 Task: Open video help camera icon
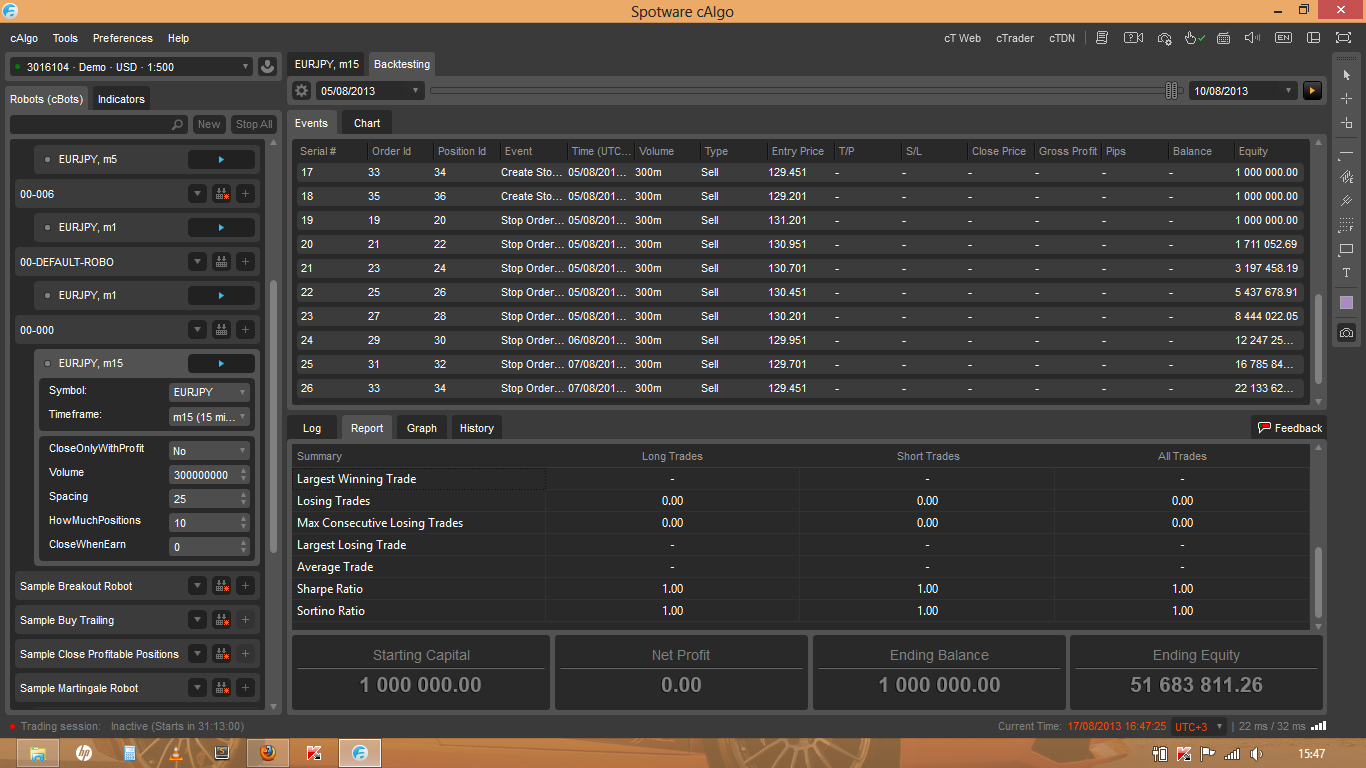(1133, 38)
